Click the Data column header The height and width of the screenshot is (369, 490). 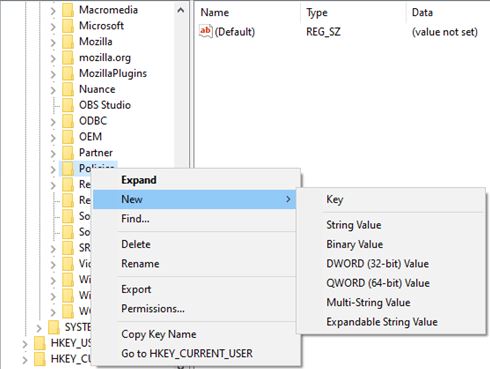point(448,13)
